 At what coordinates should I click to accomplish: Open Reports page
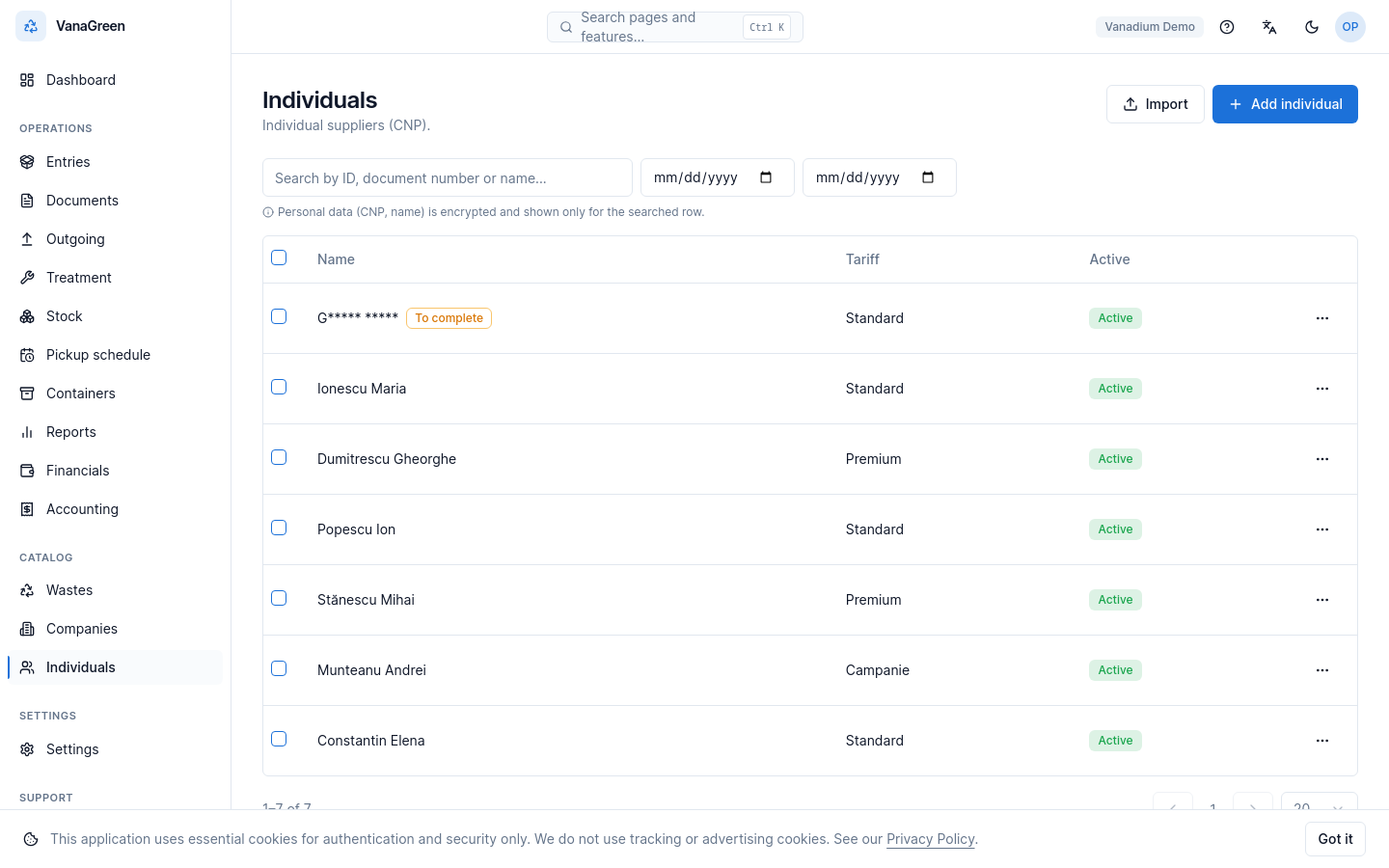(115, 432)
